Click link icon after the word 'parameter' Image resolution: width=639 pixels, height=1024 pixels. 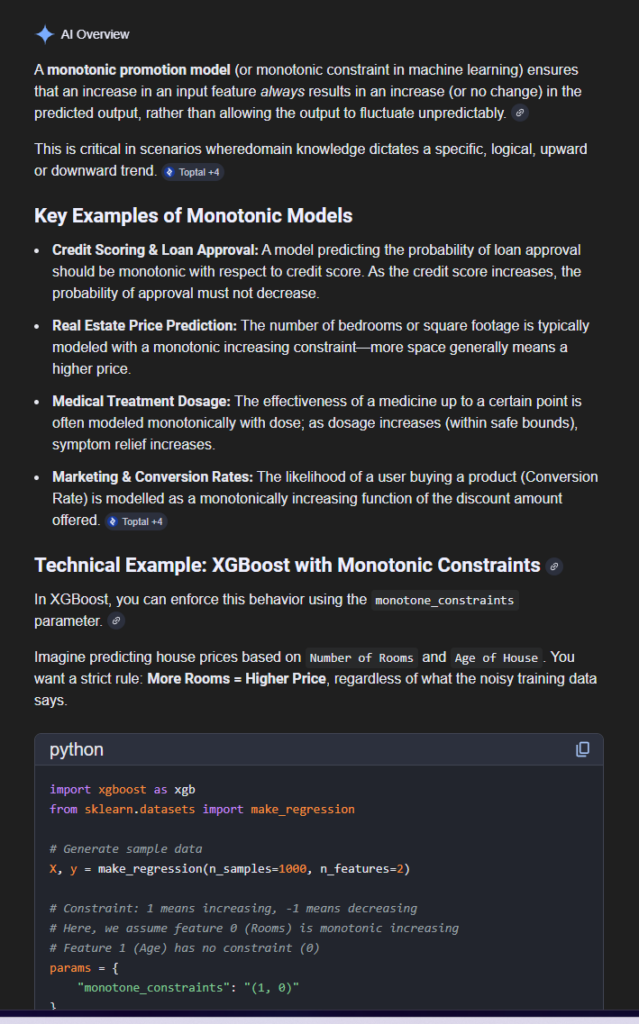pos(116,621)
